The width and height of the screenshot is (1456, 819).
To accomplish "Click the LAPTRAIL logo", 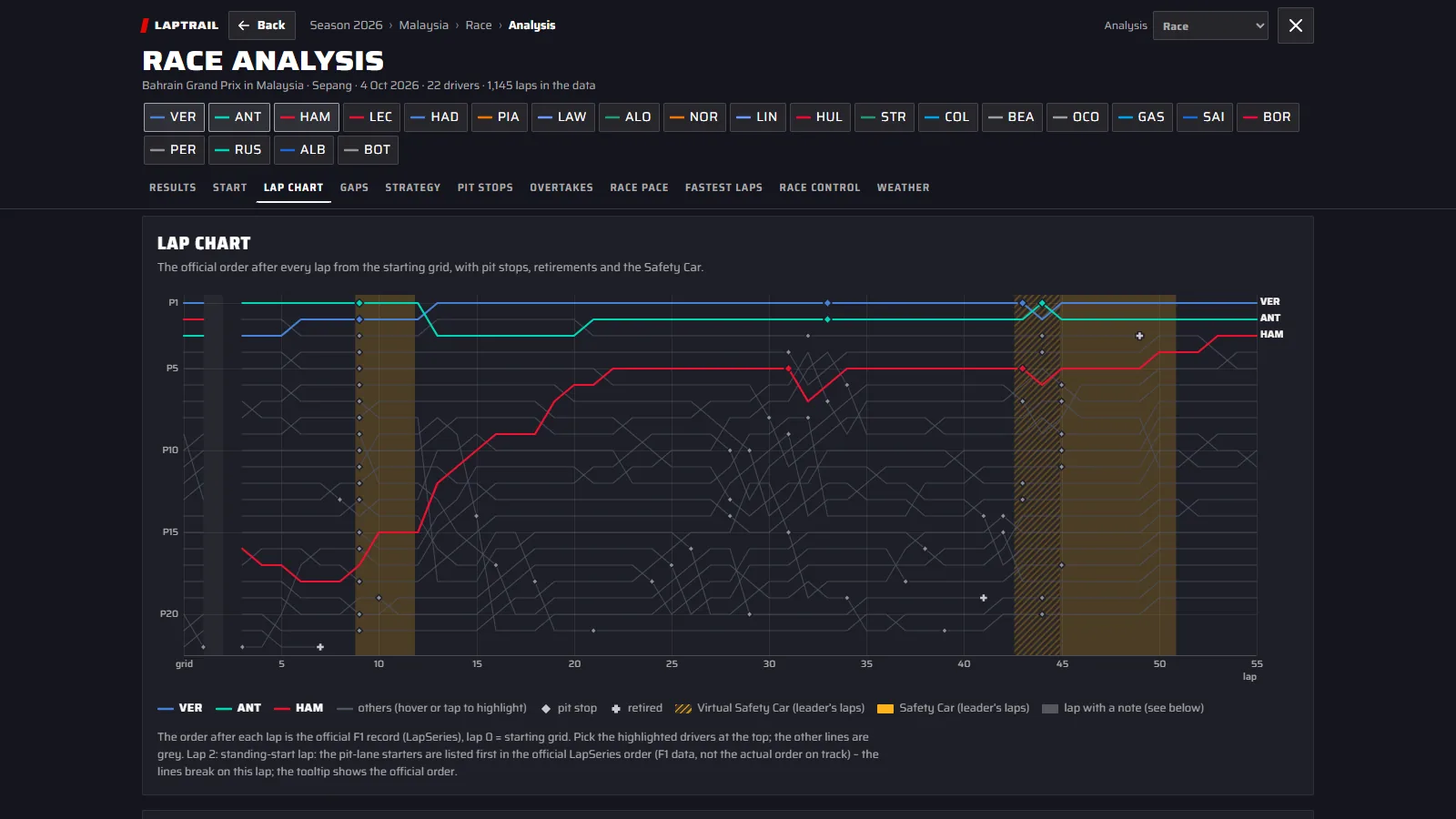I will 179,25.
